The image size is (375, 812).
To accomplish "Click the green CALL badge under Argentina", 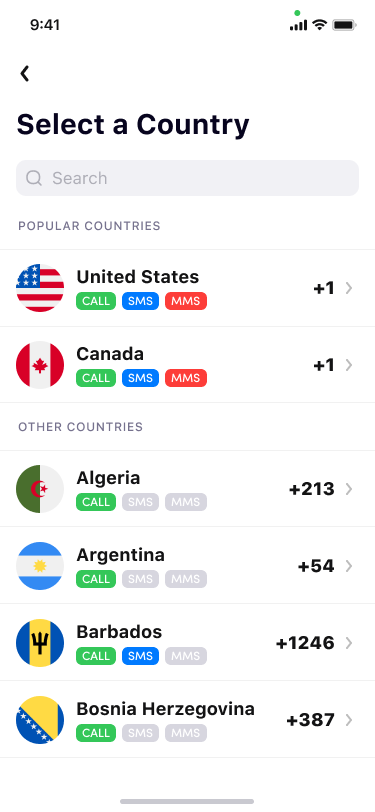I will pyautogui.click(x=96, y=579).
